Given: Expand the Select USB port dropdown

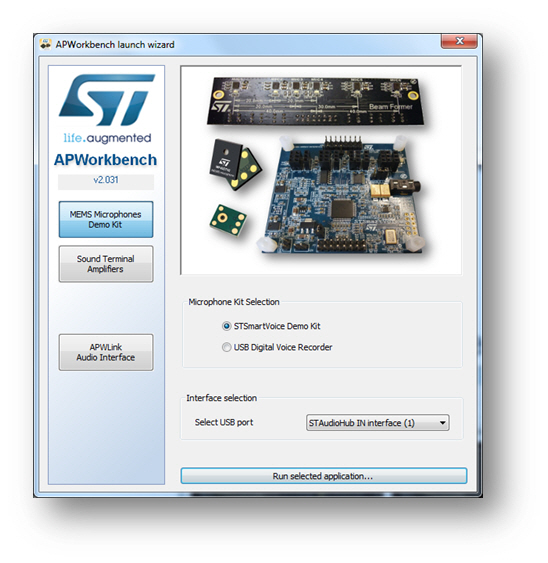Looking at the screenshot, I should pyautogui.click(x=377, y=423).
